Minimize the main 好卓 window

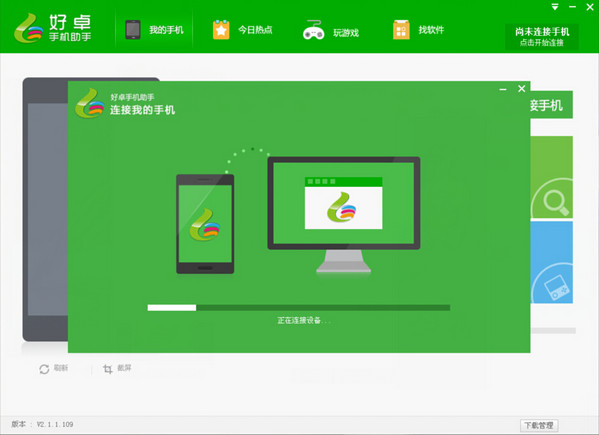pyautogui.click(x=572, y=7)
